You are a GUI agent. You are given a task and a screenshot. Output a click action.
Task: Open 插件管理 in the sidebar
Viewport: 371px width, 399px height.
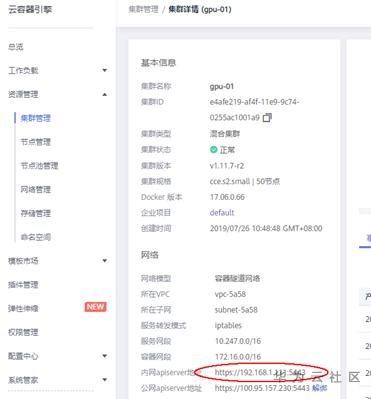click(x=23, y=285)
